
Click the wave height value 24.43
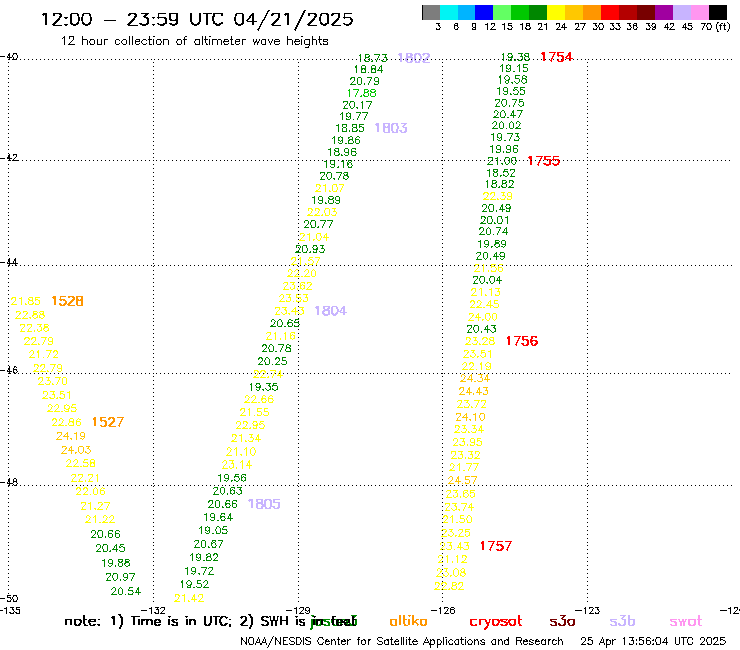[473, 391]
